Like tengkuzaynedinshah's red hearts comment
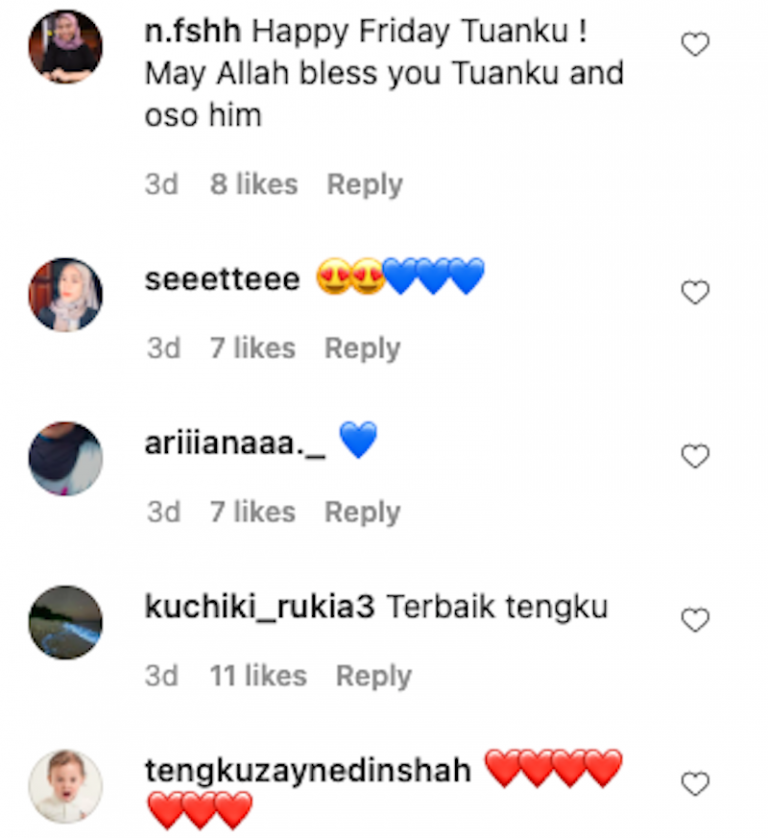The height and width of the screenshot is (838, 768). (695, 784)
